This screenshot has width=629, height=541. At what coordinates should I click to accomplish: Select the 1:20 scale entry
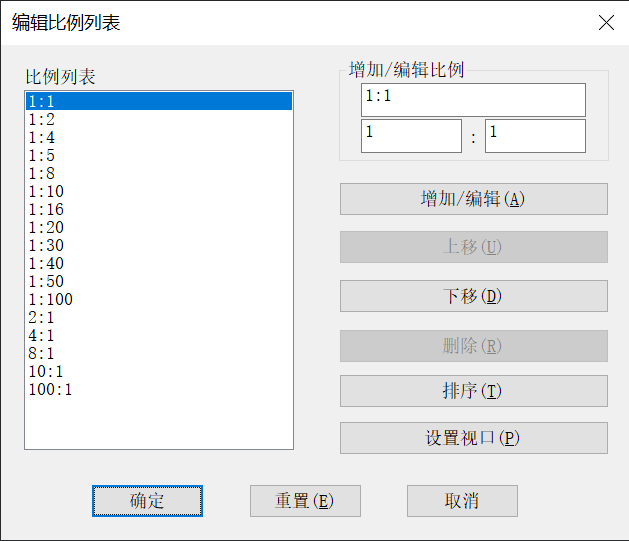(46, 227)
